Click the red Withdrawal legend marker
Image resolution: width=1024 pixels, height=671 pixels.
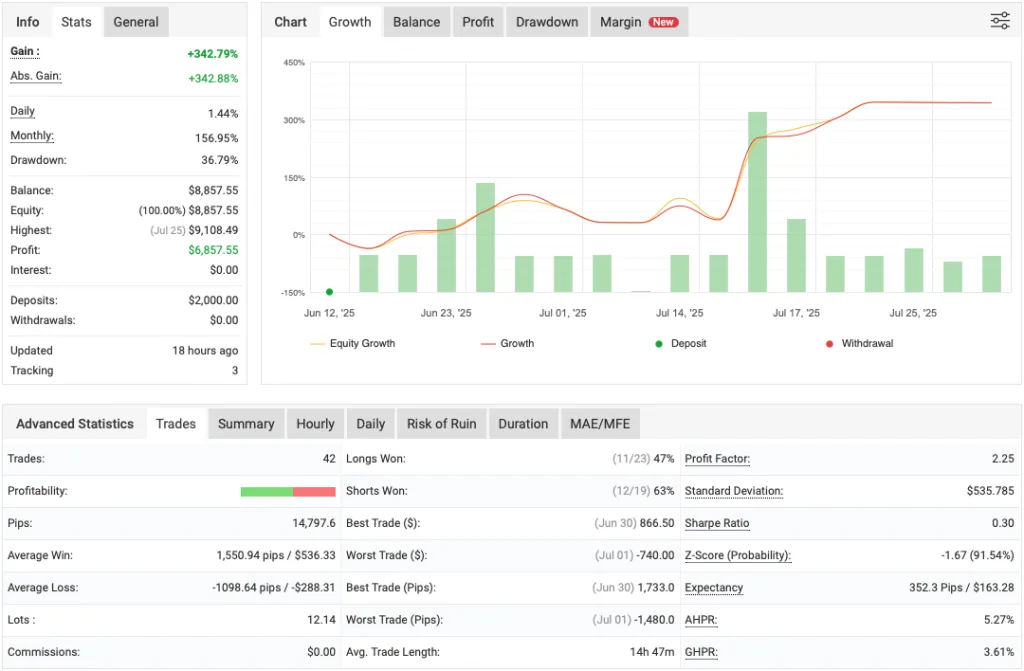coord(824,343)
